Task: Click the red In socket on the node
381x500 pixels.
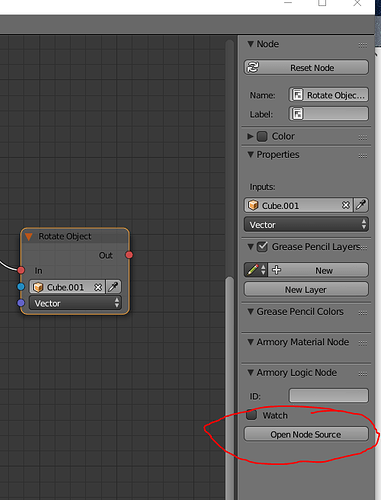Action: pos(21,270)
